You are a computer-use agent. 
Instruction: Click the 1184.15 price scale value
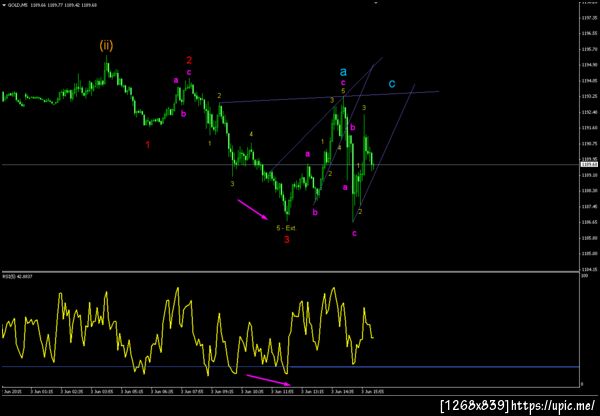pos(587,269)
